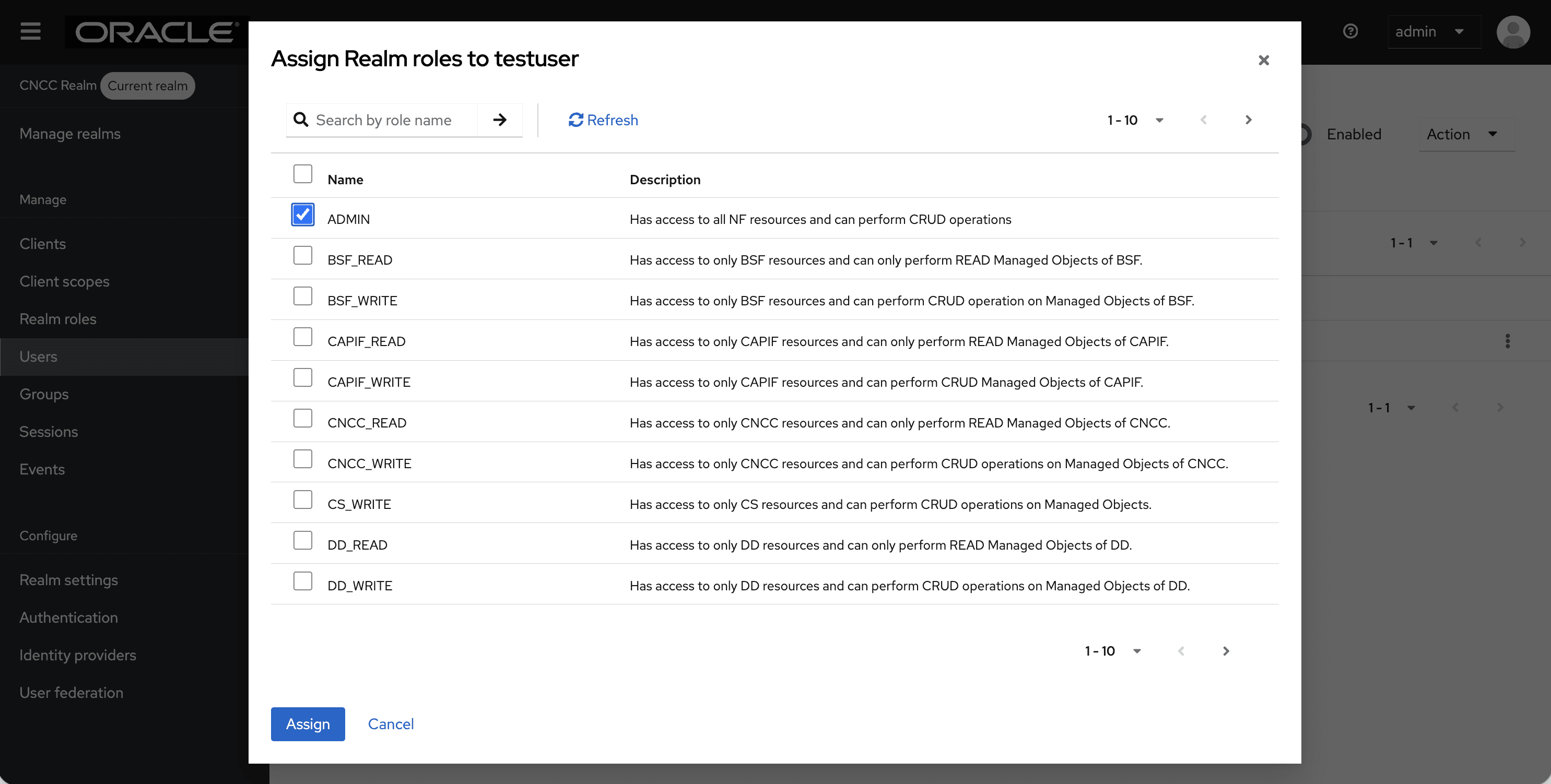This screenshot has width=1551, height=784.
Task: Click the search arrow submit icon
Action: pos(499,120)
